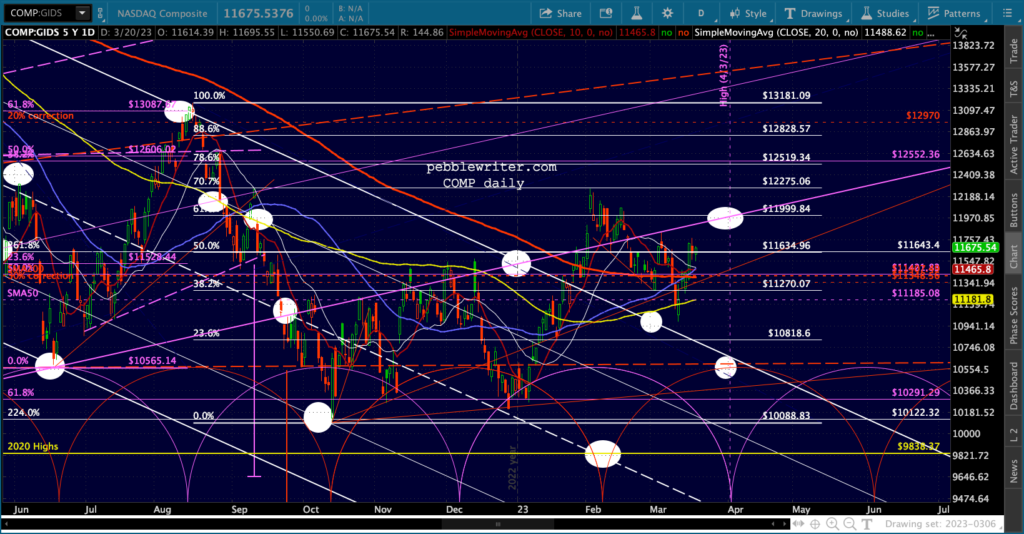Image resolution: width=1024 pixels, height=534 pixels.
Task: Toggle the crosshair pan icon
Action: [x=815, y=524]
